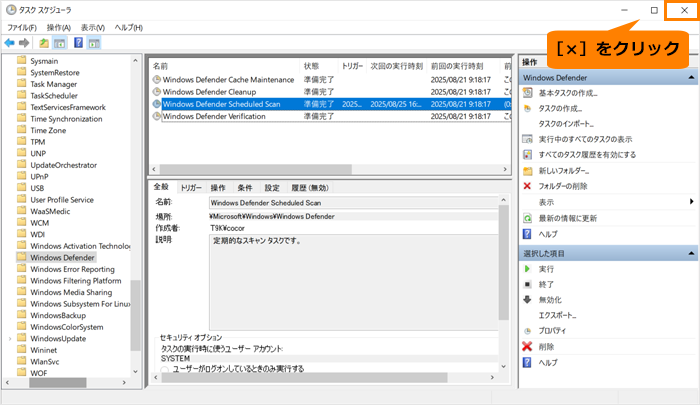Sort by 名前 column header
Screen dimensions: 700x405
click(x=225, y=66)
